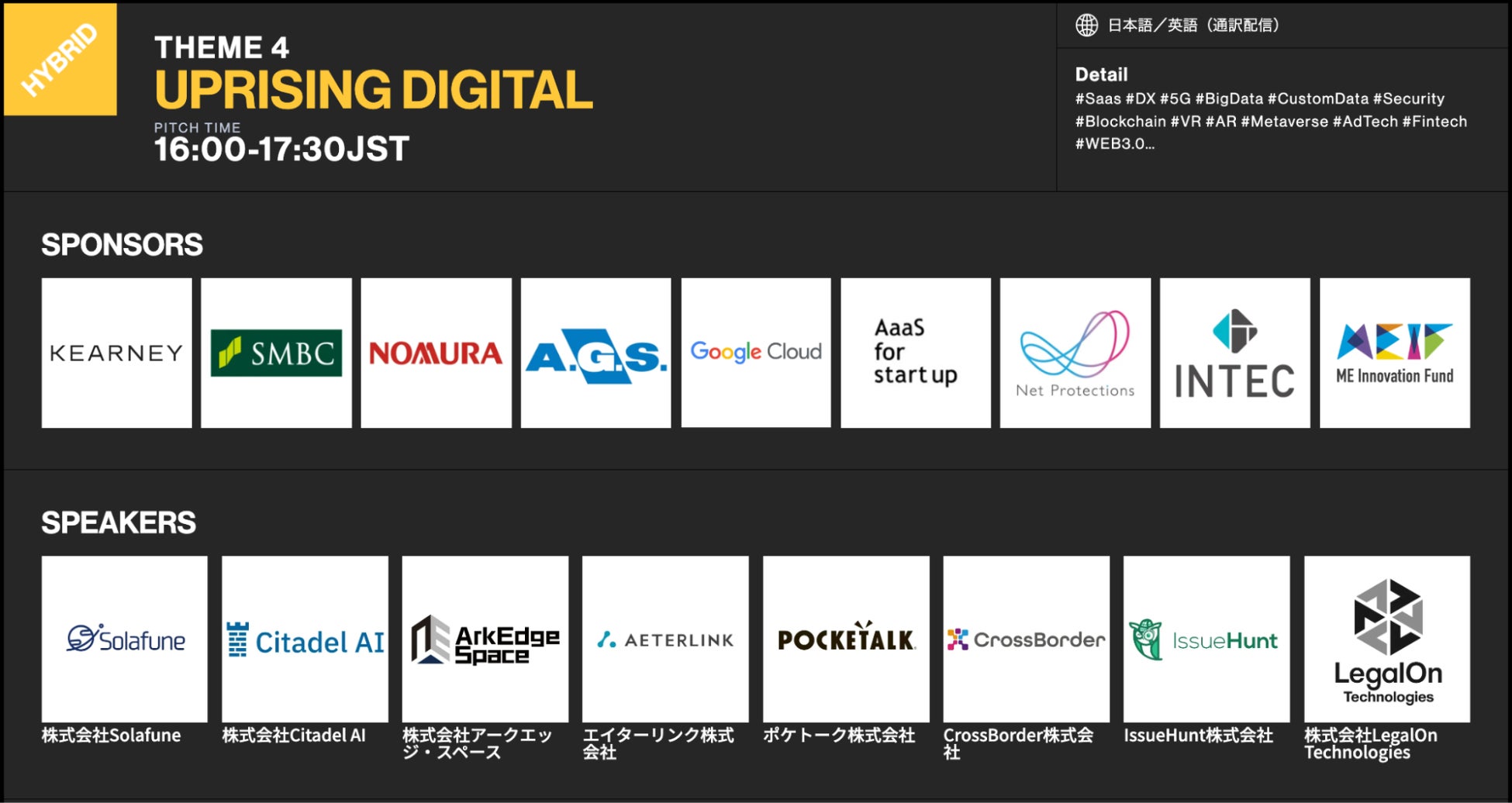The image size is (1512, 803).
Task: Select the CrossBorder speaker logo
Action: [1027, 639]
